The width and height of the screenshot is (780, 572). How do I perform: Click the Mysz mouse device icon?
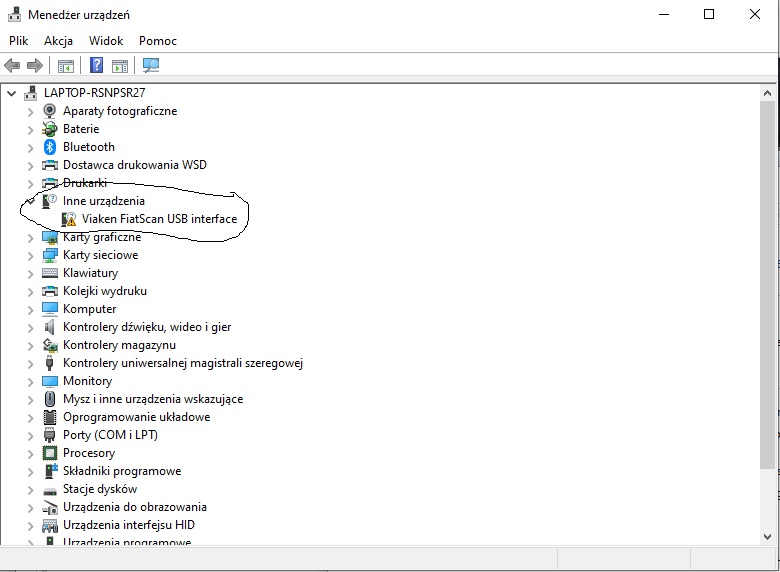pos(50,399)
